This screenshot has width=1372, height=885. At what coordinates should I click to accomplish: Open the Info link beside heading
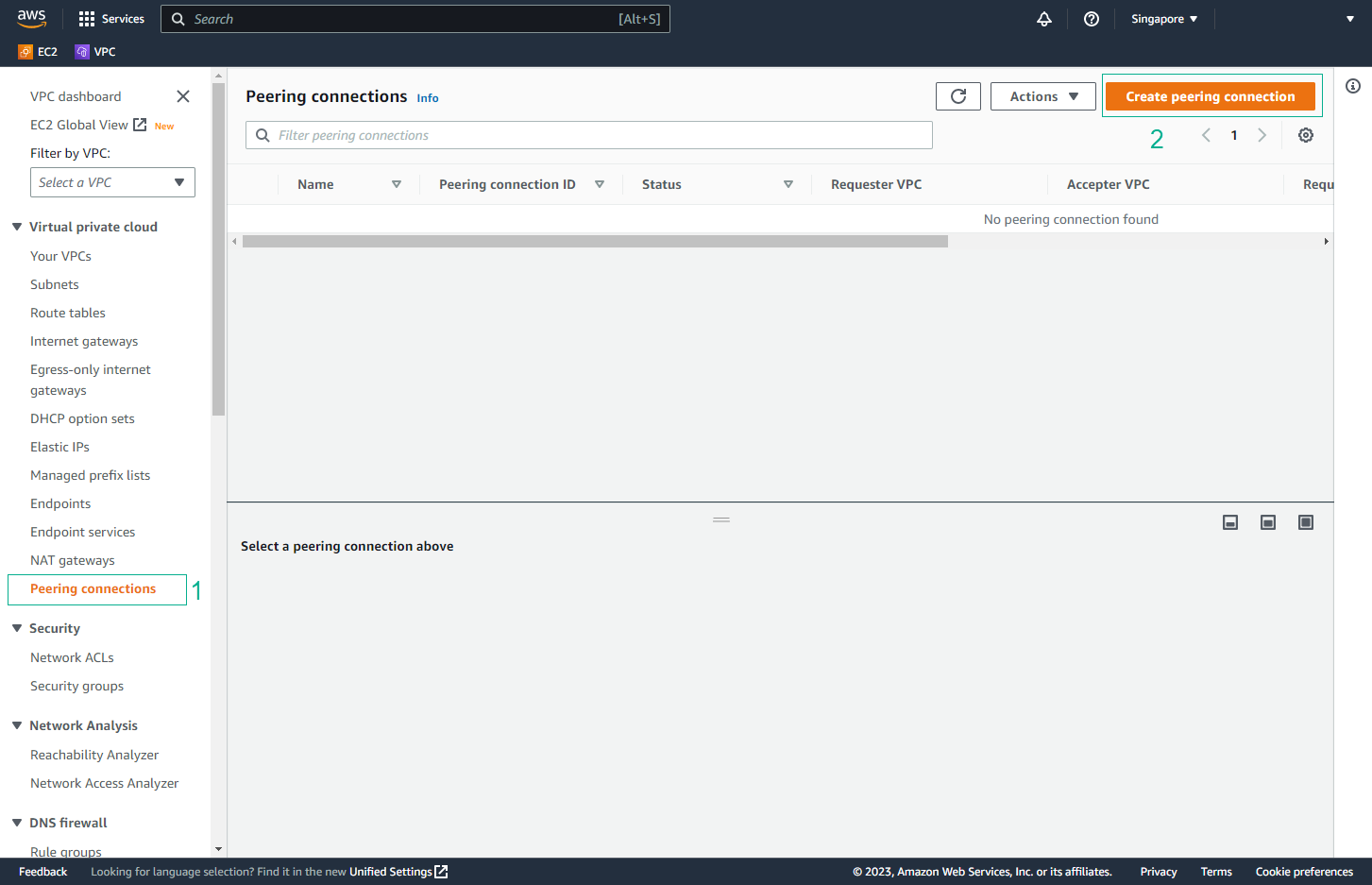pyautogui.click(x=428, y=98)
